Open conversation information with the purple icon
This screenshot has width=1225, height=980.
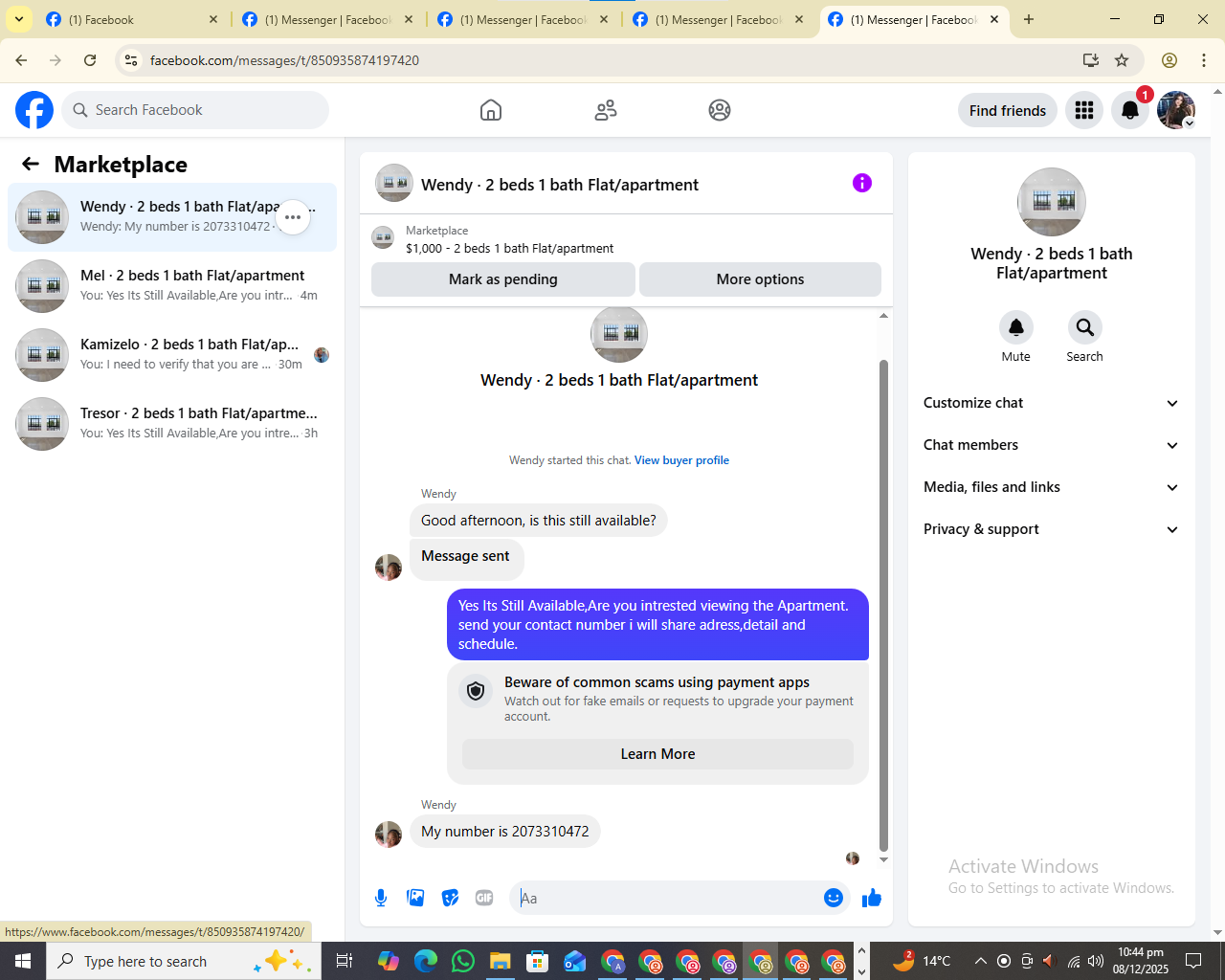pos(862,183)
